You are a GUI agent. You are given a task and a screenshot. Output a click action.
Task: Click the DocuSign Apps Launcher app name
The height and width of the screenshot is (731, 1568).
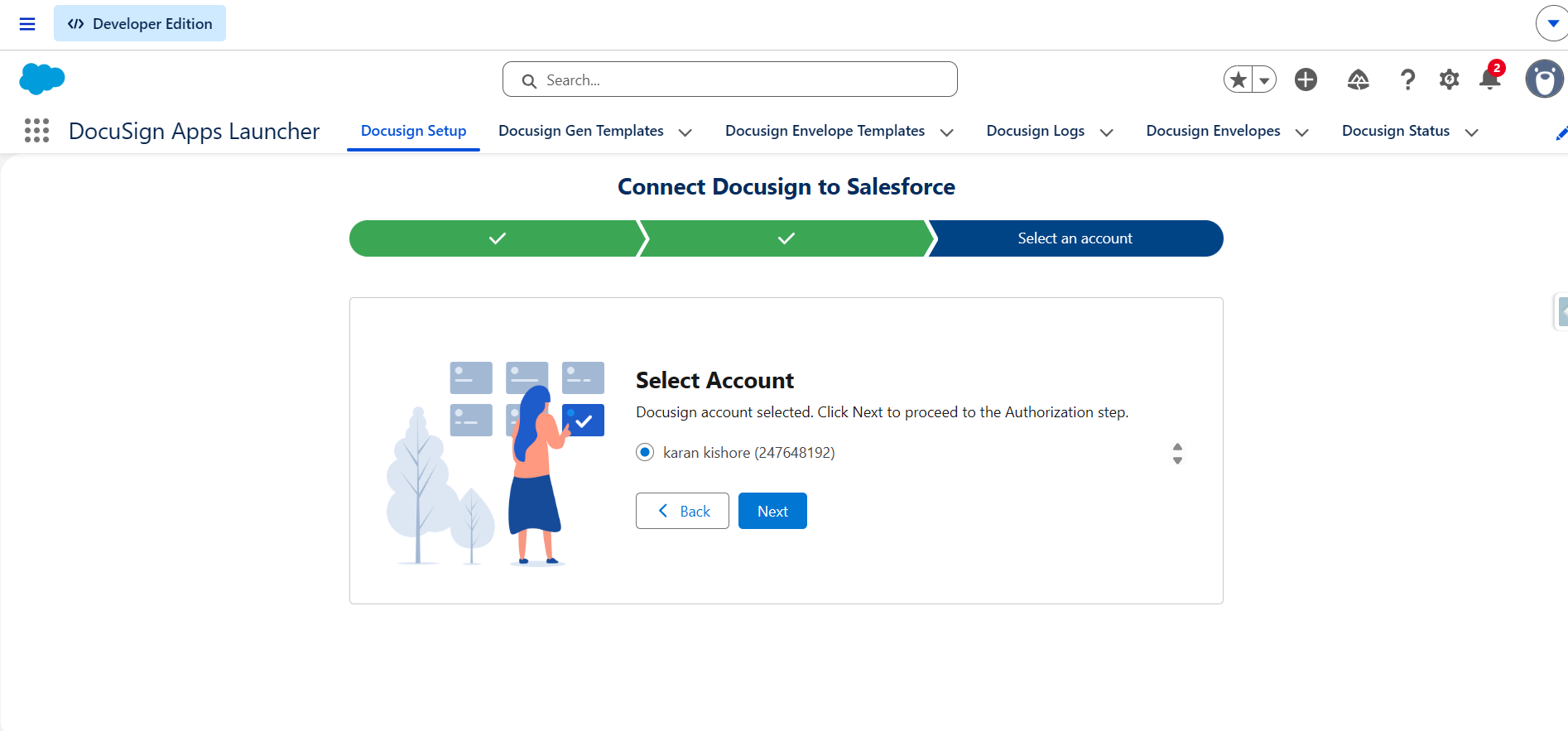point(194,131)
